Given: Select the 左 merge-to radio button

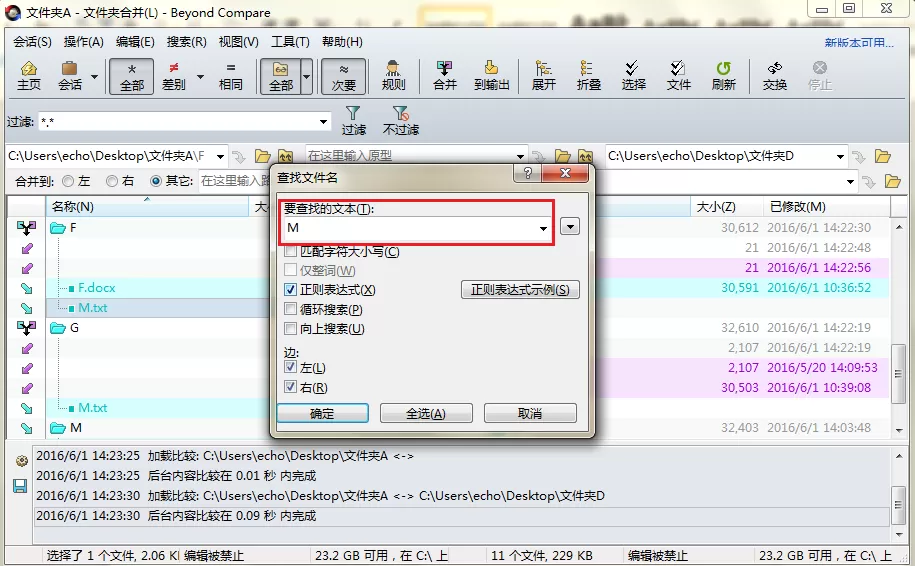Looking at the screenshot, I should (68, 181).
